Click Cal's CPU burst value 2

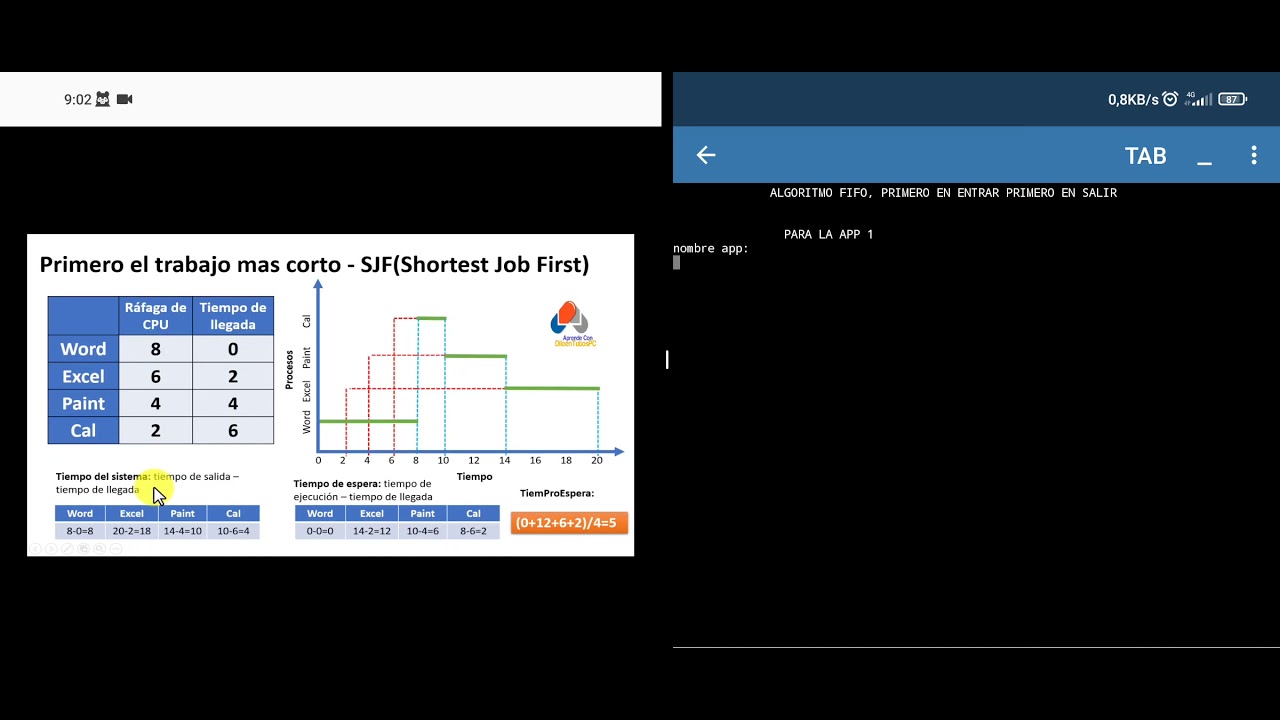[x=155, y=430]
